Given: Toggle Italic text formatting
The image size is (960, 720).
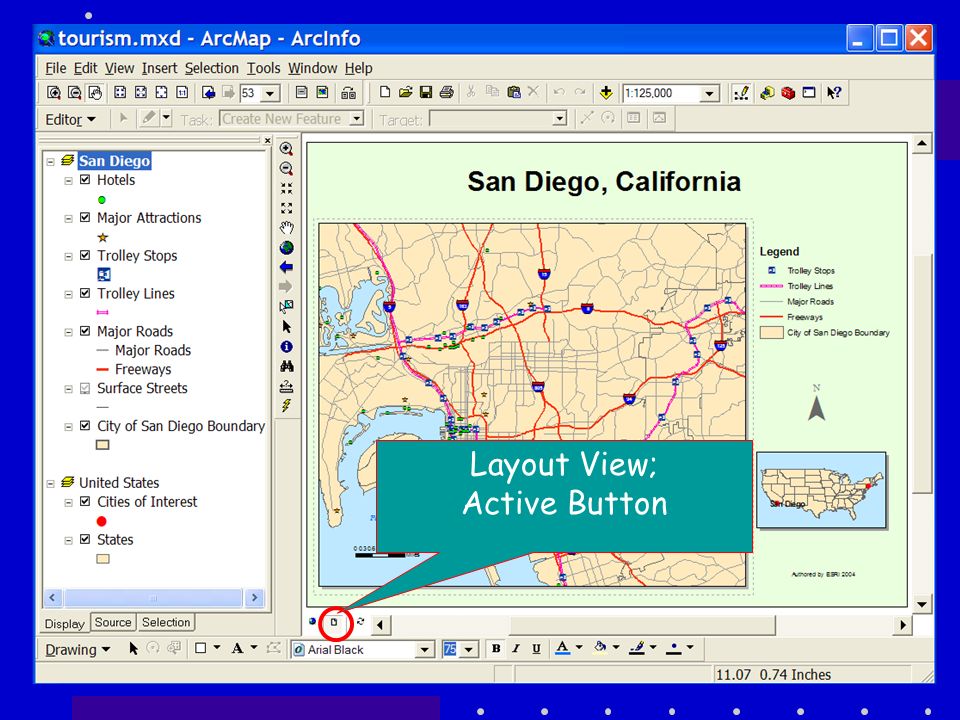Looking at the screenshot, I should 516,649.
